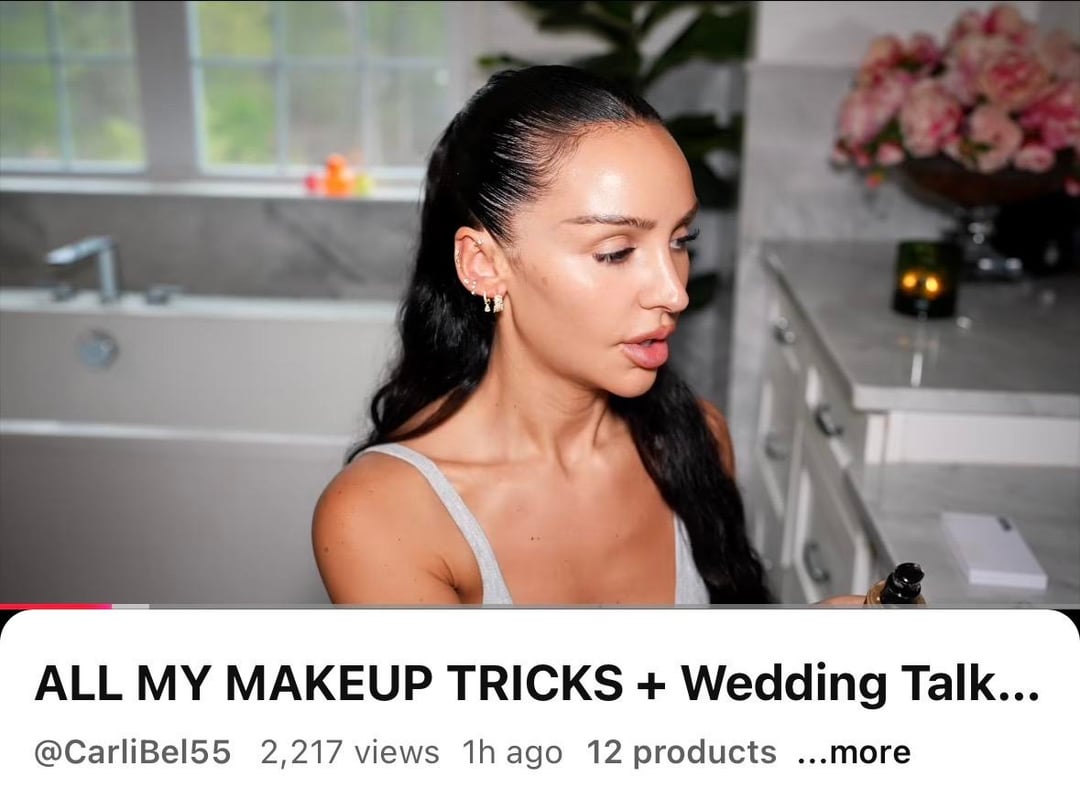Open the @CarliBel55 channel handle
Screen dimensions: 1080x809
[132, 752]
